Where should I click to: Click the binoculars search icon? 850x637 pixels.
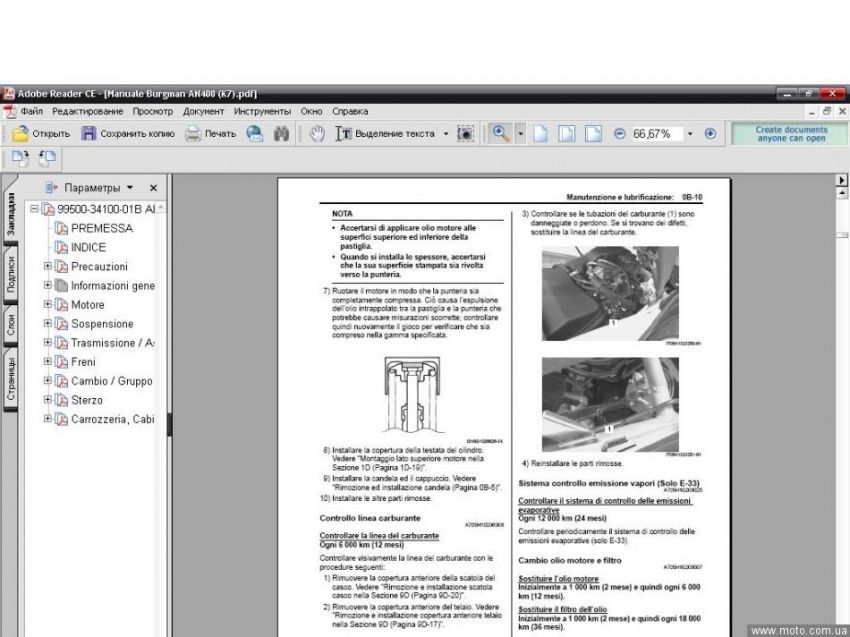[281, 133]
